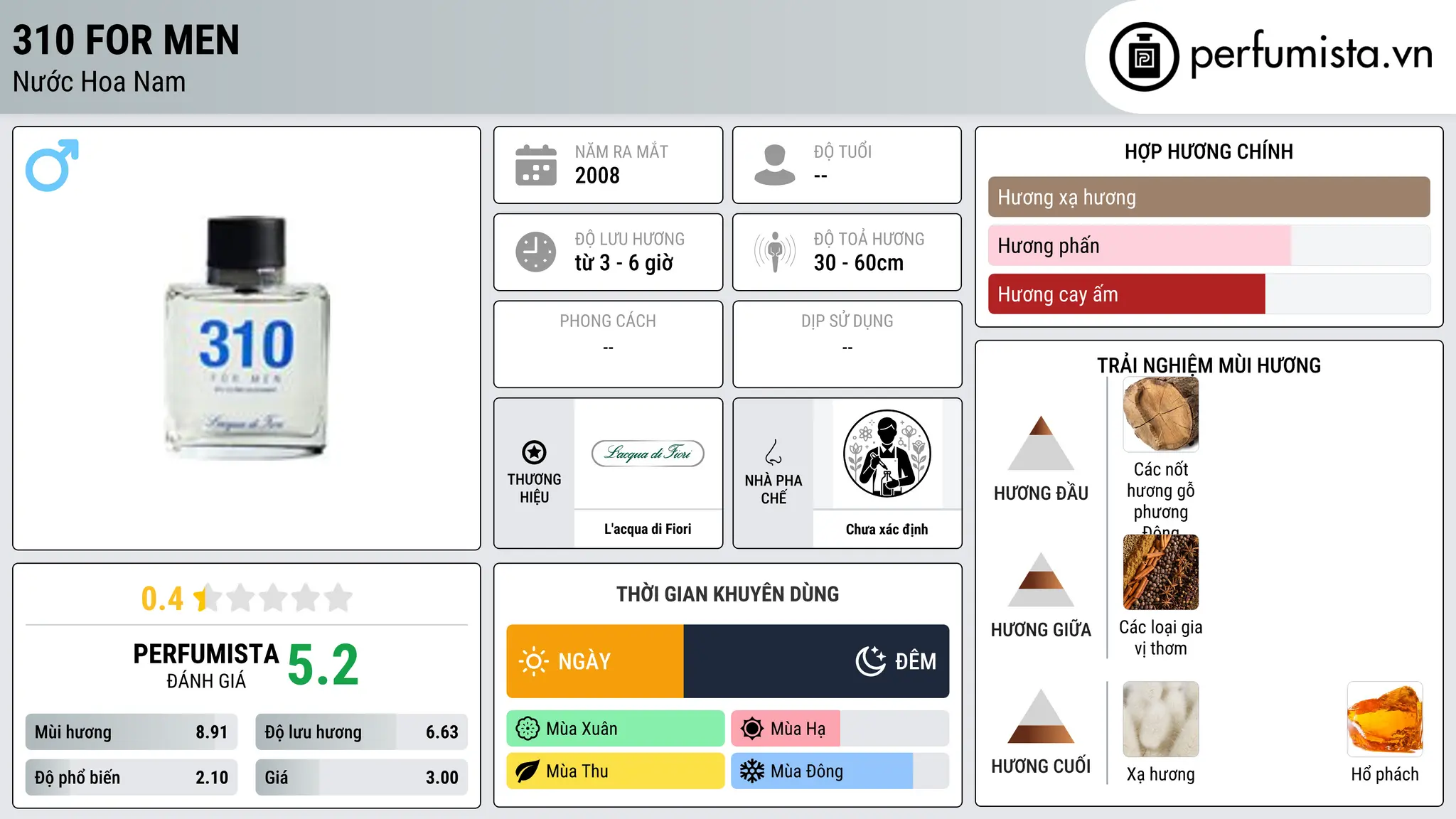
Task: Click the Hương giữa pyramid icon
Action: coord(1041,579)
